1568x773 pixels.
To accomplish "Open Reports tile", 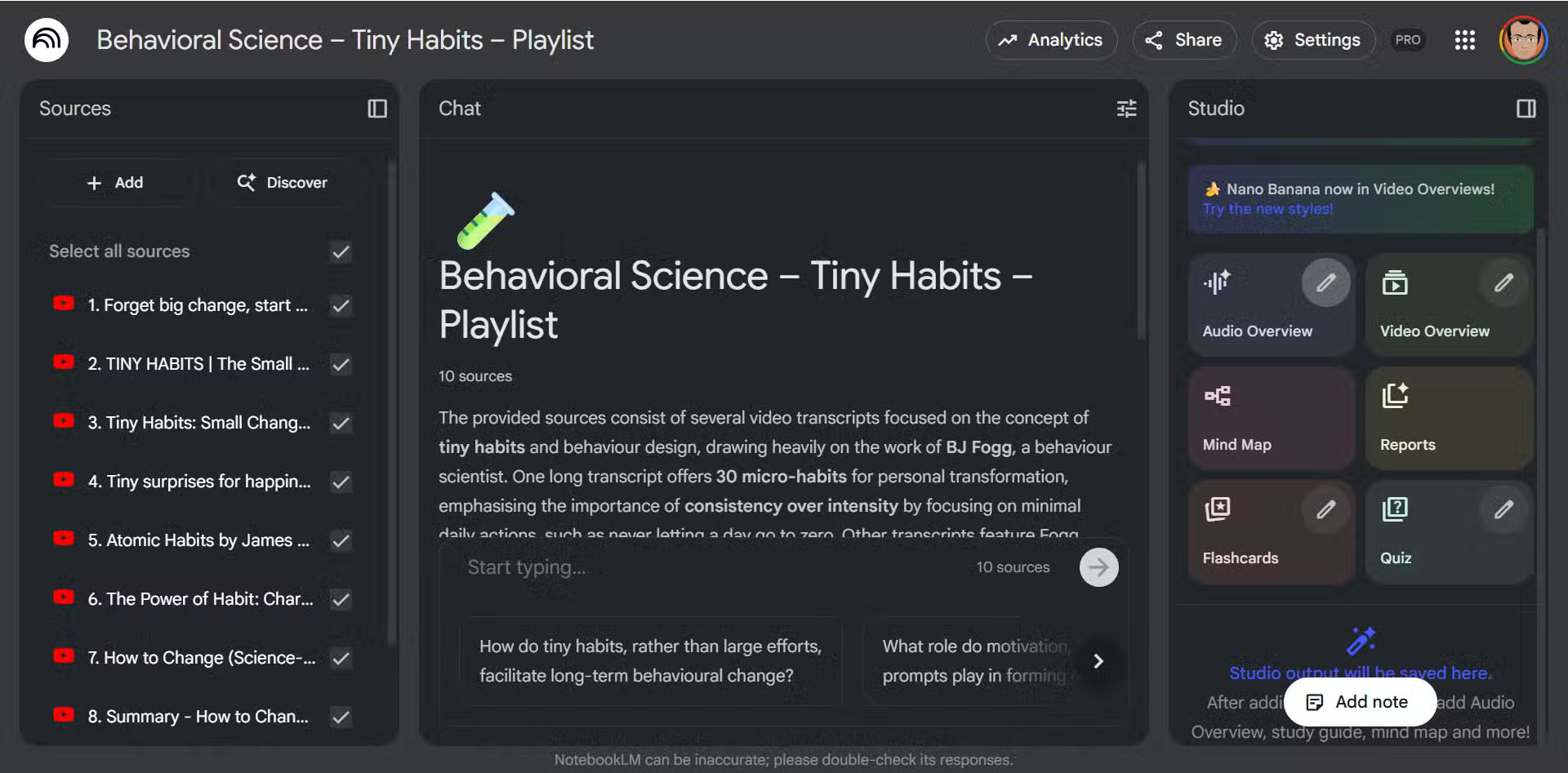I will [1448, 418].
